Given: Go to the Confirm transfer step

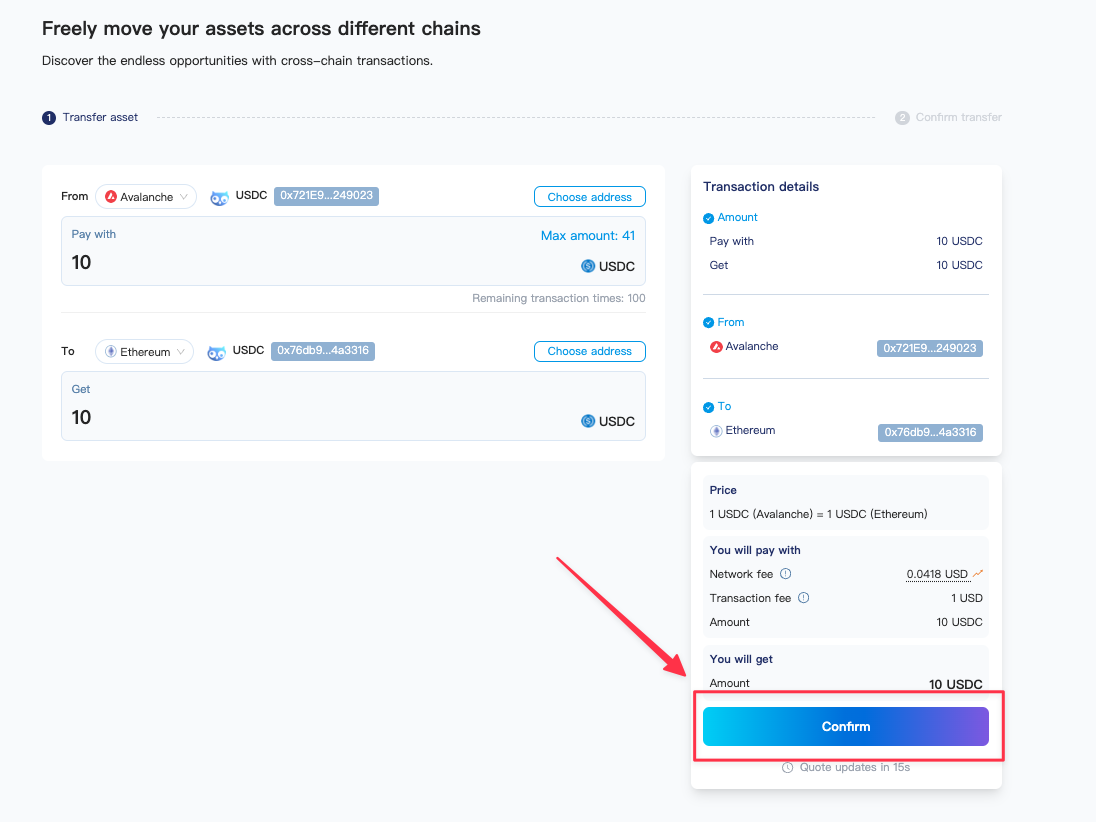Looking at the screenshot, I should click(x=948, y=118).
